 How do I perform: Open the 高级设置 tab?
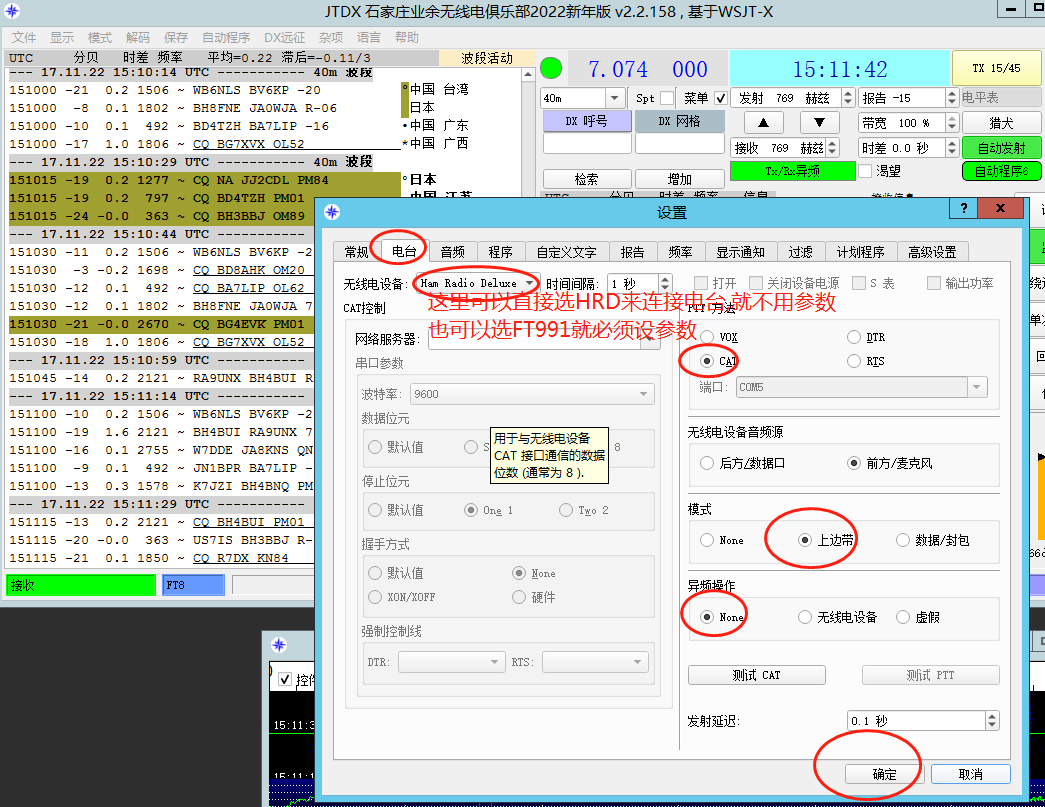(x=932, y=252)
